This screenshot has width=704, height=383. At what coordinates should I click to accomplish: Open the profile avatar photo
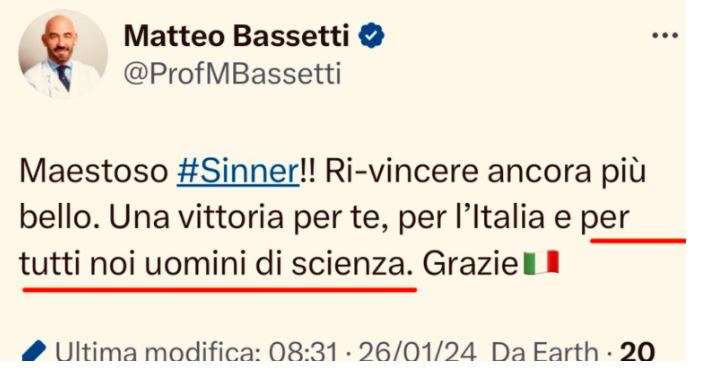[63, 54]
